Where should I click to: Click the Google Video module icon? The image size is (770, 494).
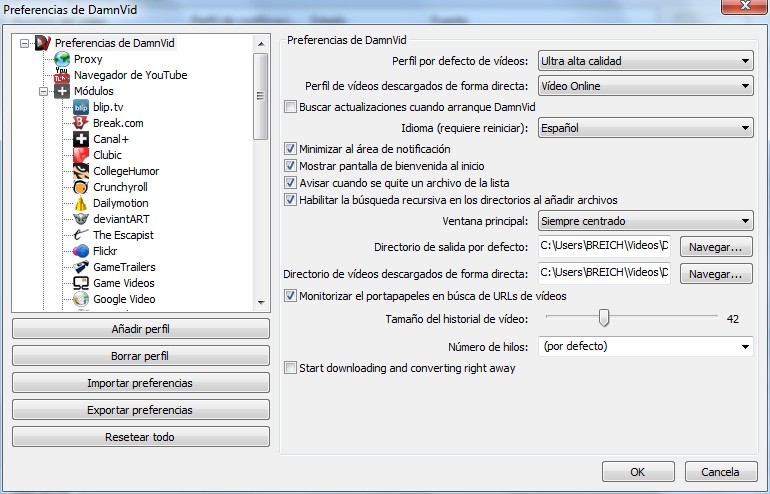click(81, 299)
